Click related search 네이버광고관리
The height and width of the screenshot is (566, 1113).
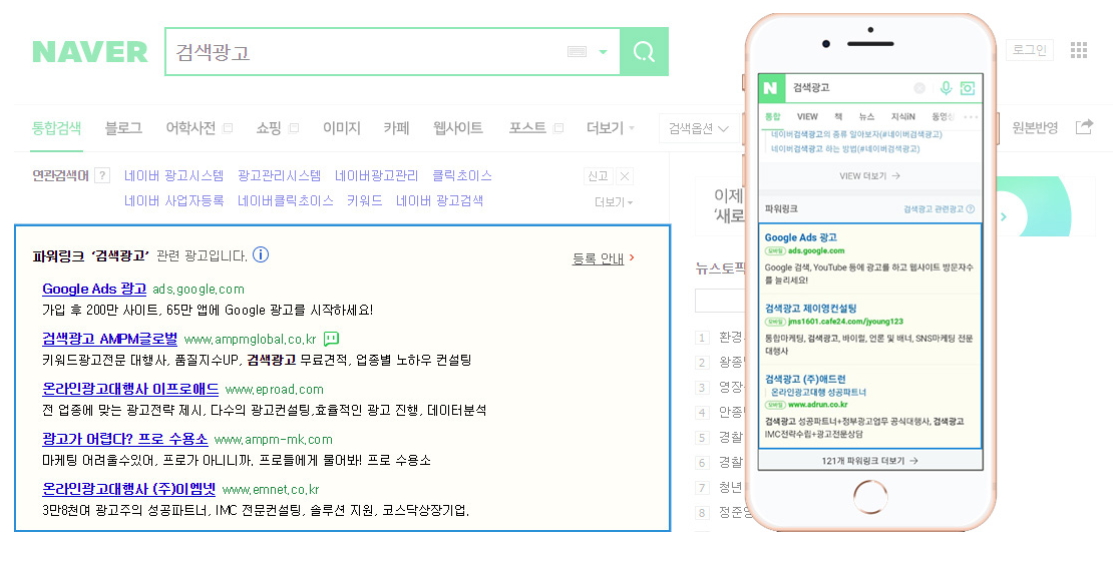click(x=376, y=175)
